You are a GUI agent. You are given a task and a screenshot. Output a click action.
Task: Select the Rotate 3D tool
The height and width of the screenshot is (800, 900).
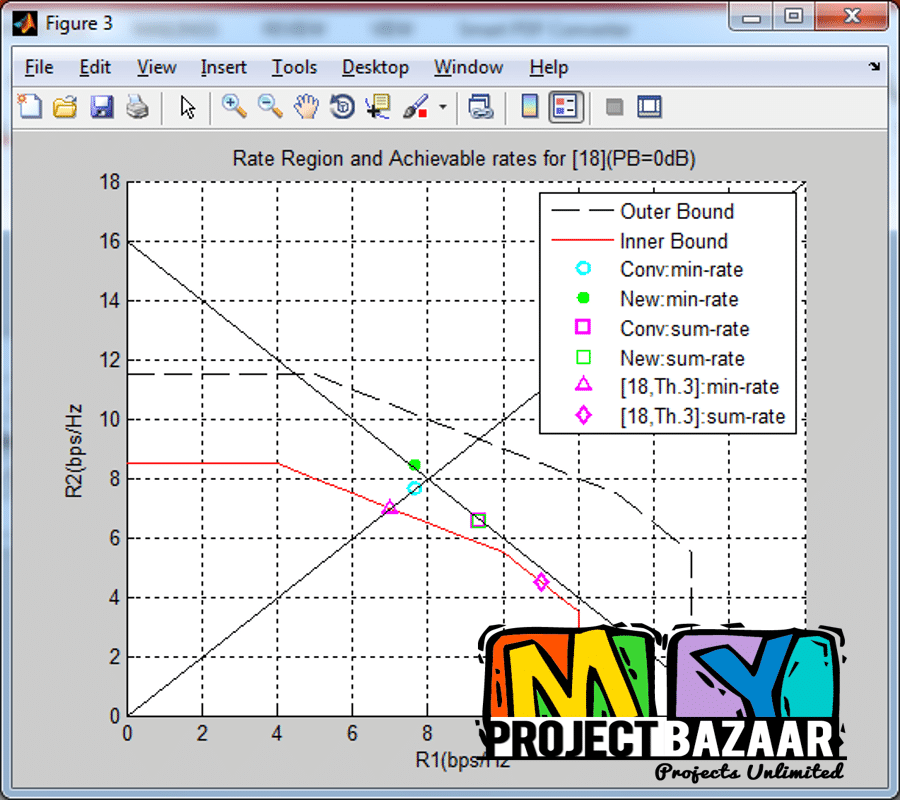pos(342,107)
